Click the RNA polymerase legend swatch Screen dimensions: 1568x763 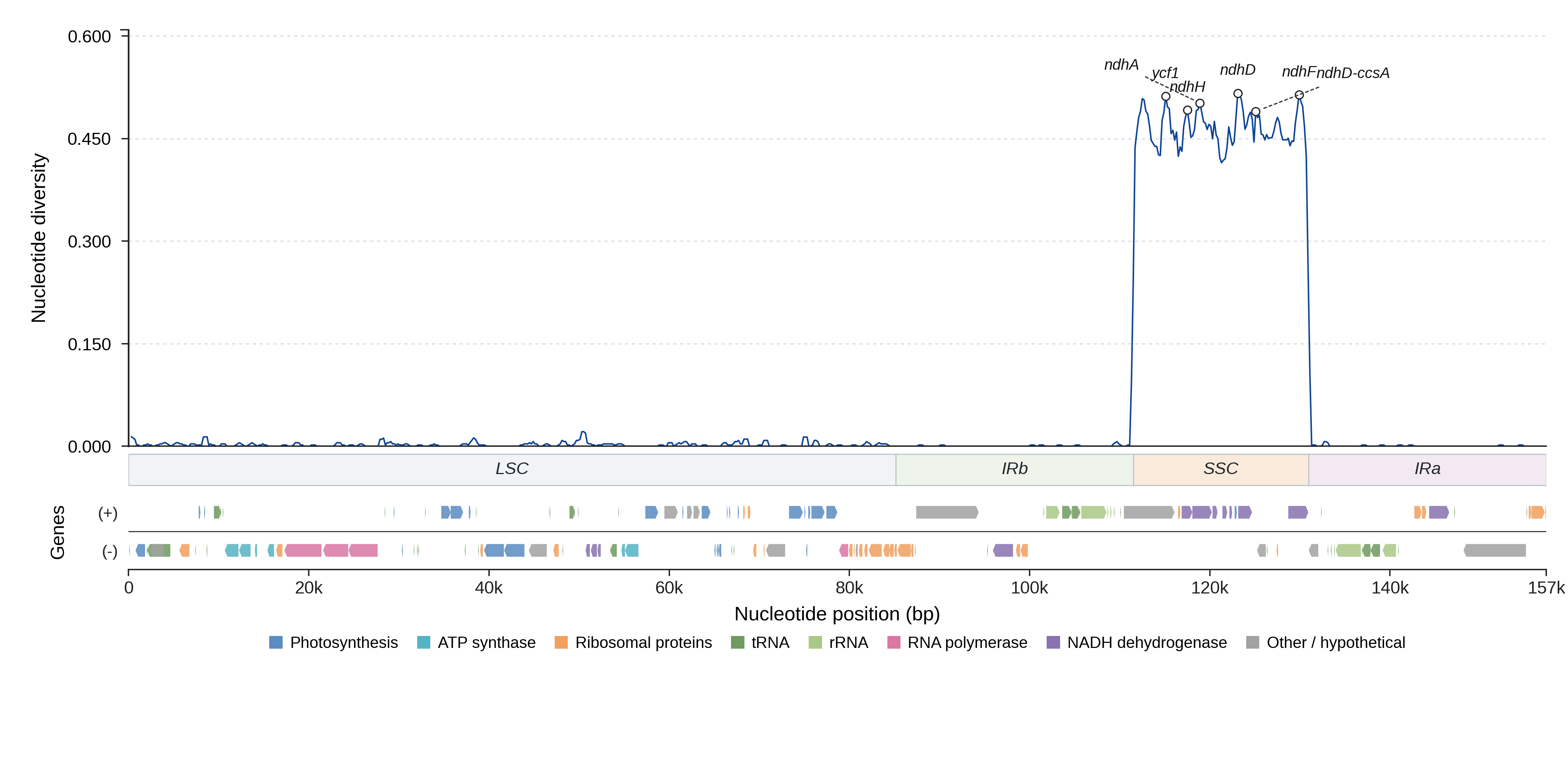[894, 642]
